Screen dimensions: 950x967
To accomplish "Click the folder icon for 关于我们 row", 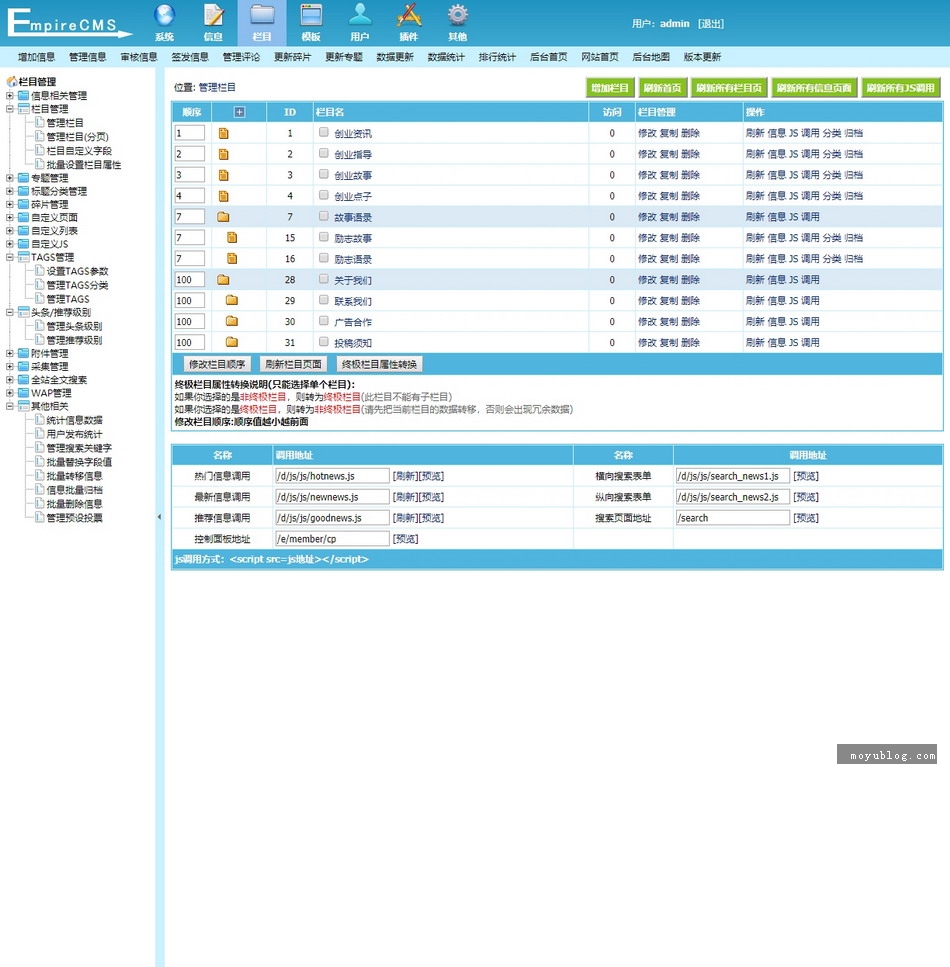I will pos(223,280).
